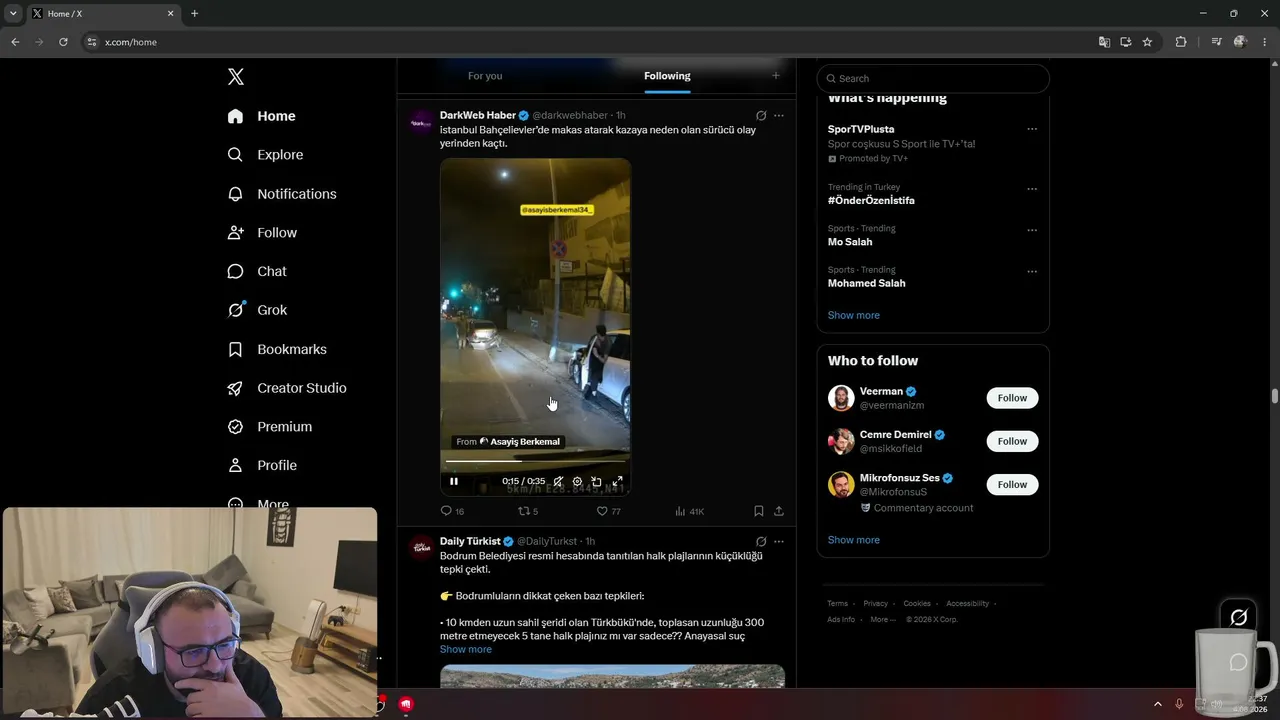Viewport: 1280px width, 720px height.
Task: Open video playback settings gear
Action: point(577,481)
